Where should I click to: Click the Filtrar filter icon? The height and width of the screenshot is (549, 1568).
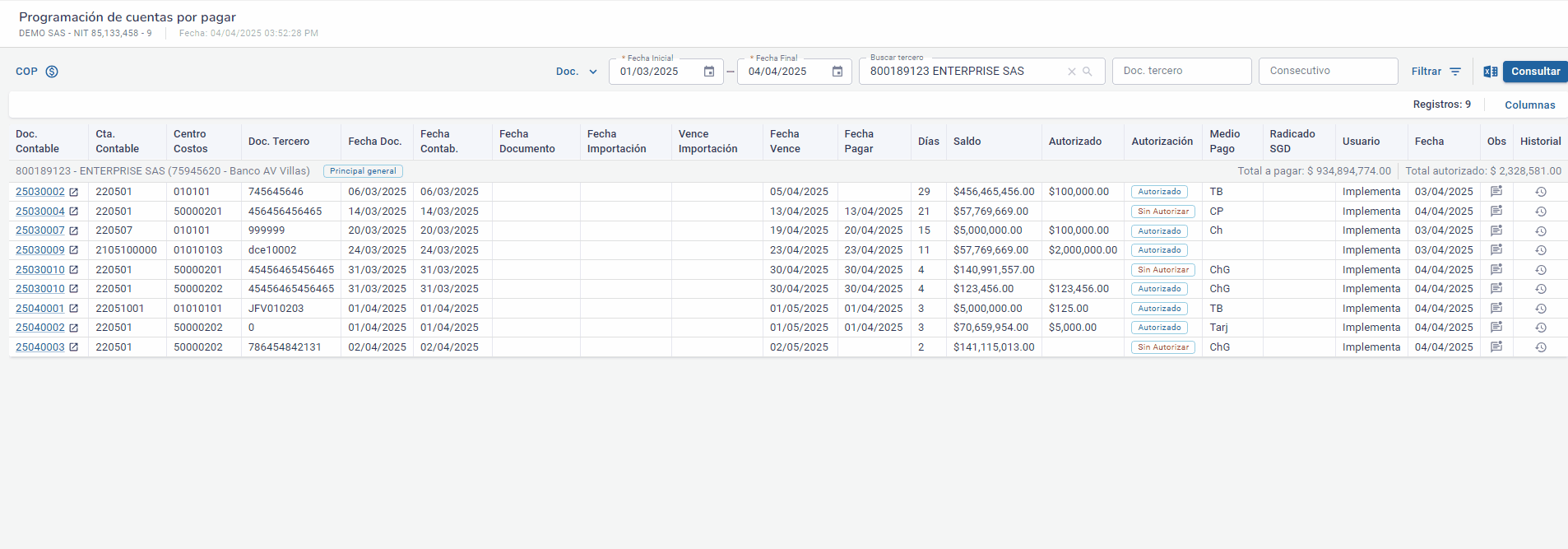pos(1455,72)
